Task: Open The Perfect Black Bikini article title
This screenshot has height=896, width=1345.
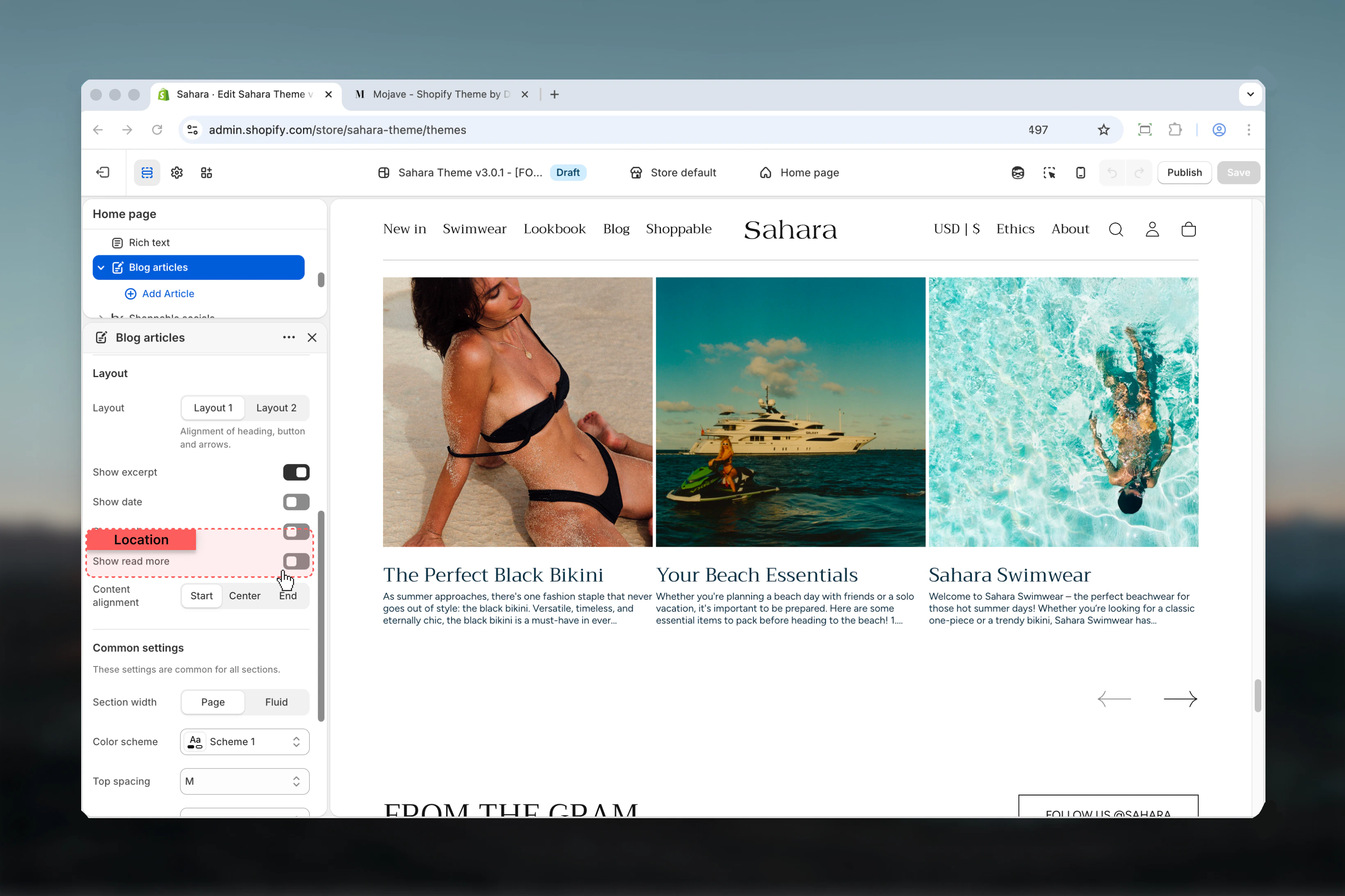Action: (x=493, y=574)
